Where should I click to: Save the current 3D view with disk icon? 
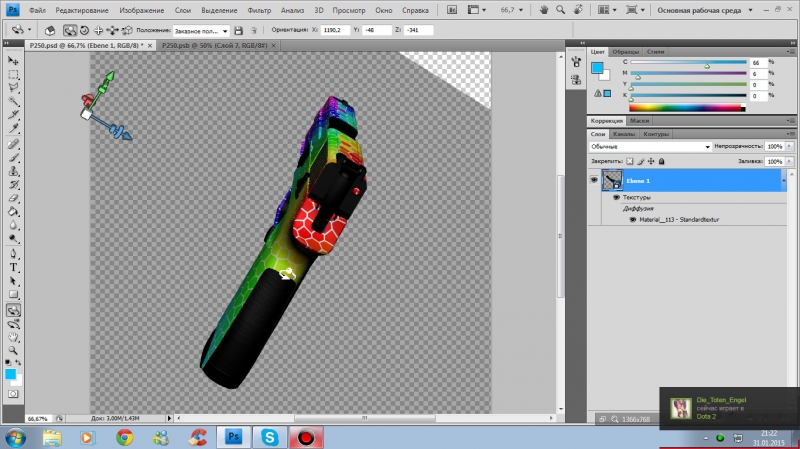[x=238, y=31]
